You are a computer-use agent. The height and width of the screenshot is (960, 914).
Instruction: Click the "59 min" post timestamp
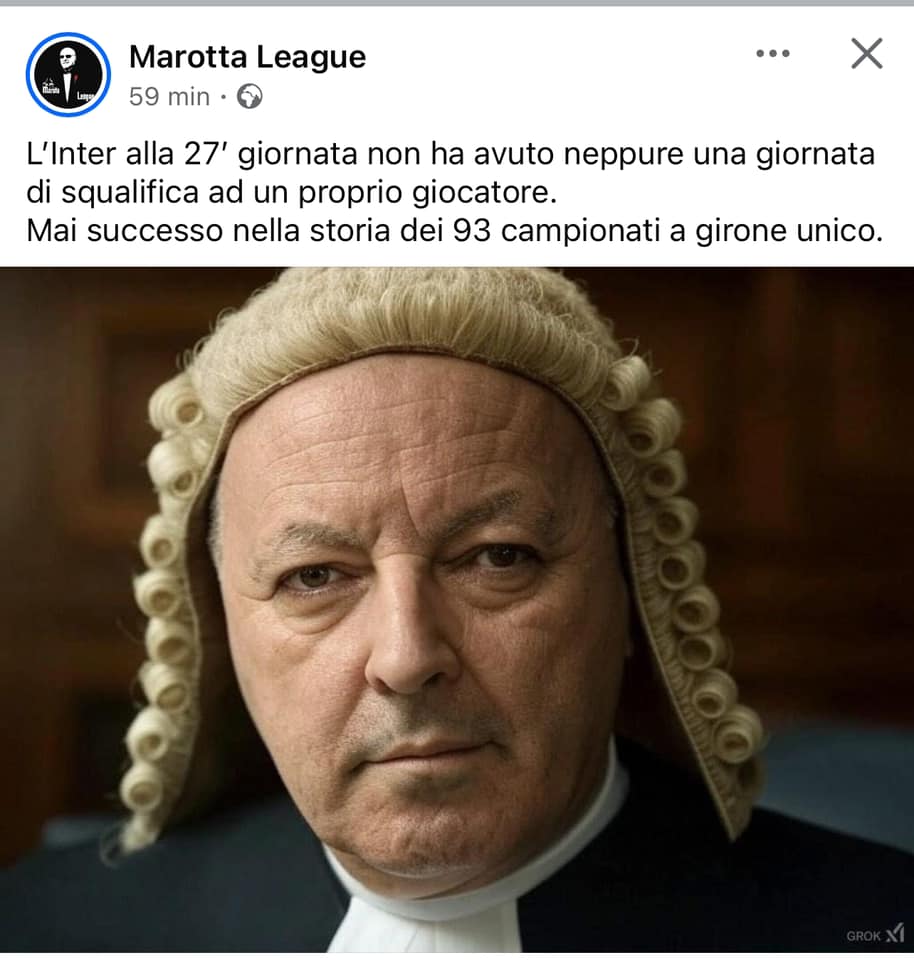point(170,97)
